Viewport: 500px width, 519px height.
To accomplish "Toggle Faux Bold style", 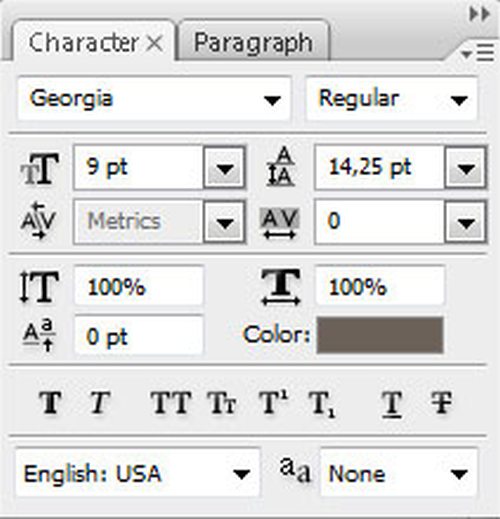I will pos(50,403).
